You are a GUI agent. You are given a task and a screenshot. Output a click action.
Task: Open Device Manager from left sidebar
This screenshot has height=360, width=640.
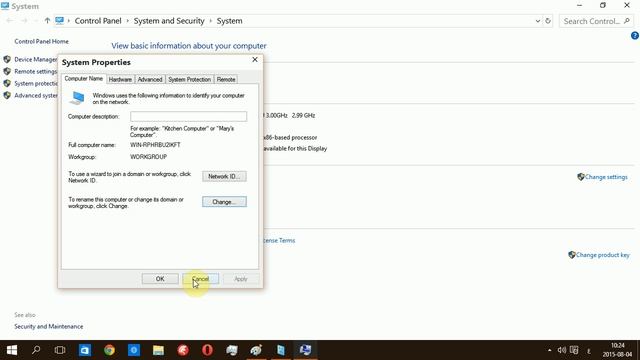[x=36, y=60]
